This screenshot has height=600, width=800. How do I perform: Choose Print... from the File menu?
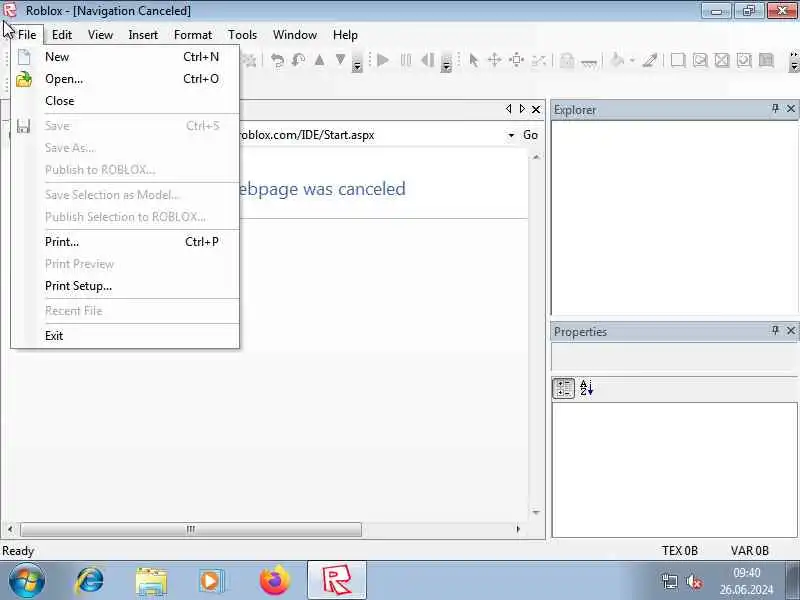125,242
